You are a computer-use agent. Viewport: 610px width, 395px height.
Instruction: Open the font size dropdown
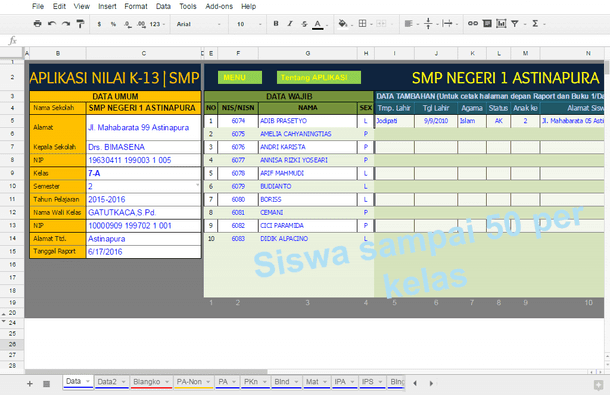point(249,24)
